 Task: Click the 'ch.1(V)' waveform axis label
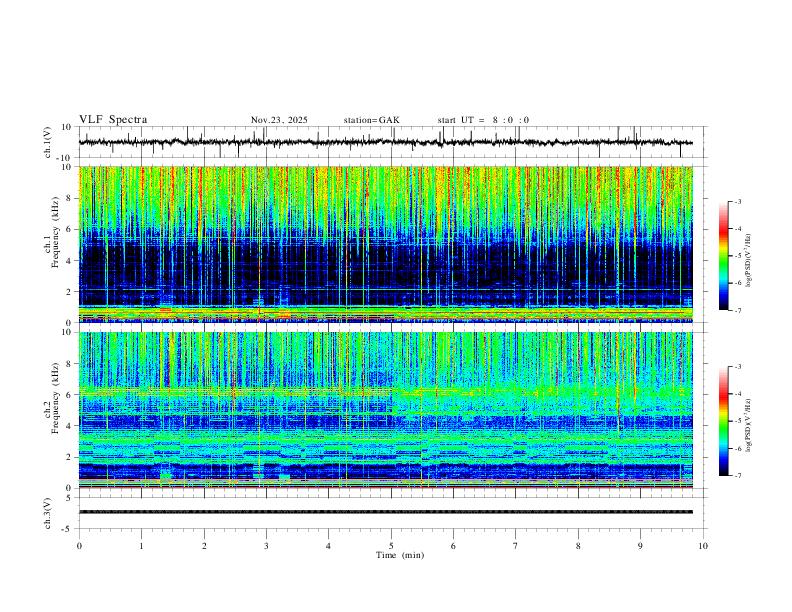(x=48, y=142)
